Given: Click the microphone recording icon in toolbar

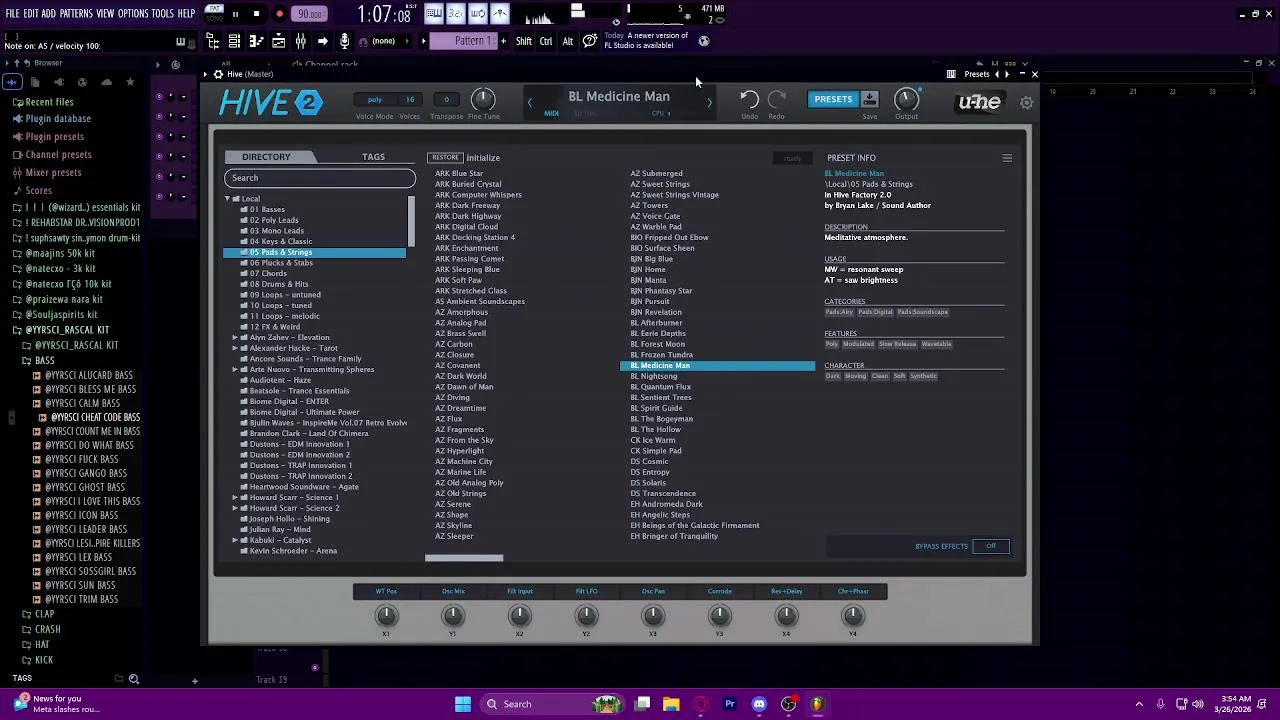Looking at the screenshot, I should pyautogui.click(x=344, y=41).
